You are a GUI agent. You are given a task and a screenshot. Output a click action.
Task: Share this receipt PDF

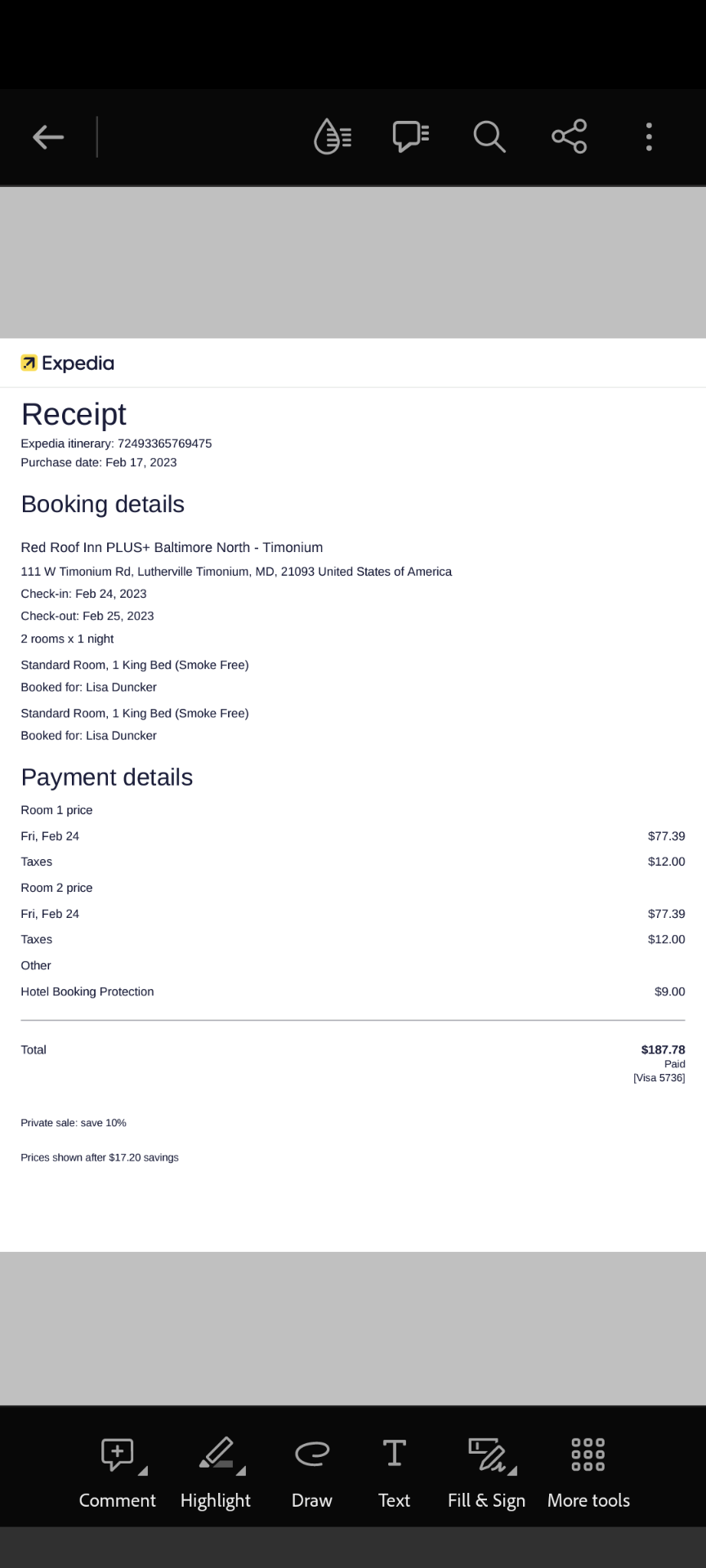[x=569, y=136]
